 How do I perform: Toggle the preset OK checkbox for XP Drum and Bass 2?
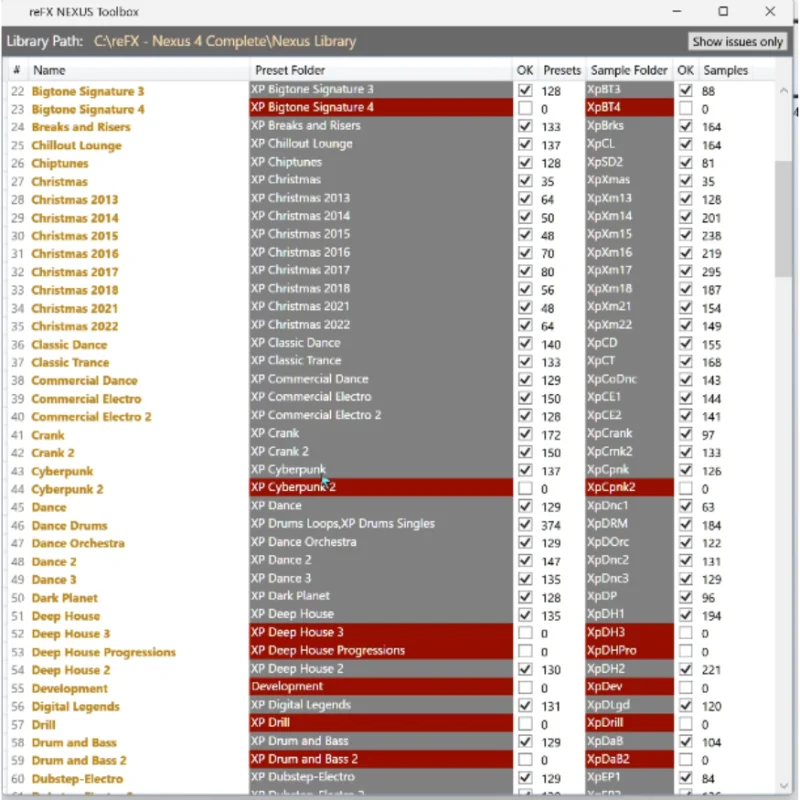tap(525, 758)
